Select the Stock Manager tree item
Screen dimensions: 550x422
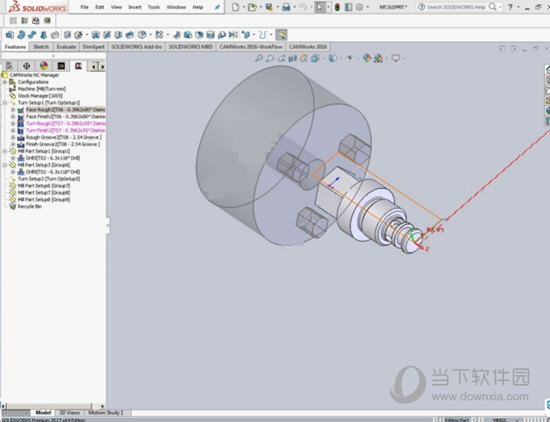pos(40,96)
